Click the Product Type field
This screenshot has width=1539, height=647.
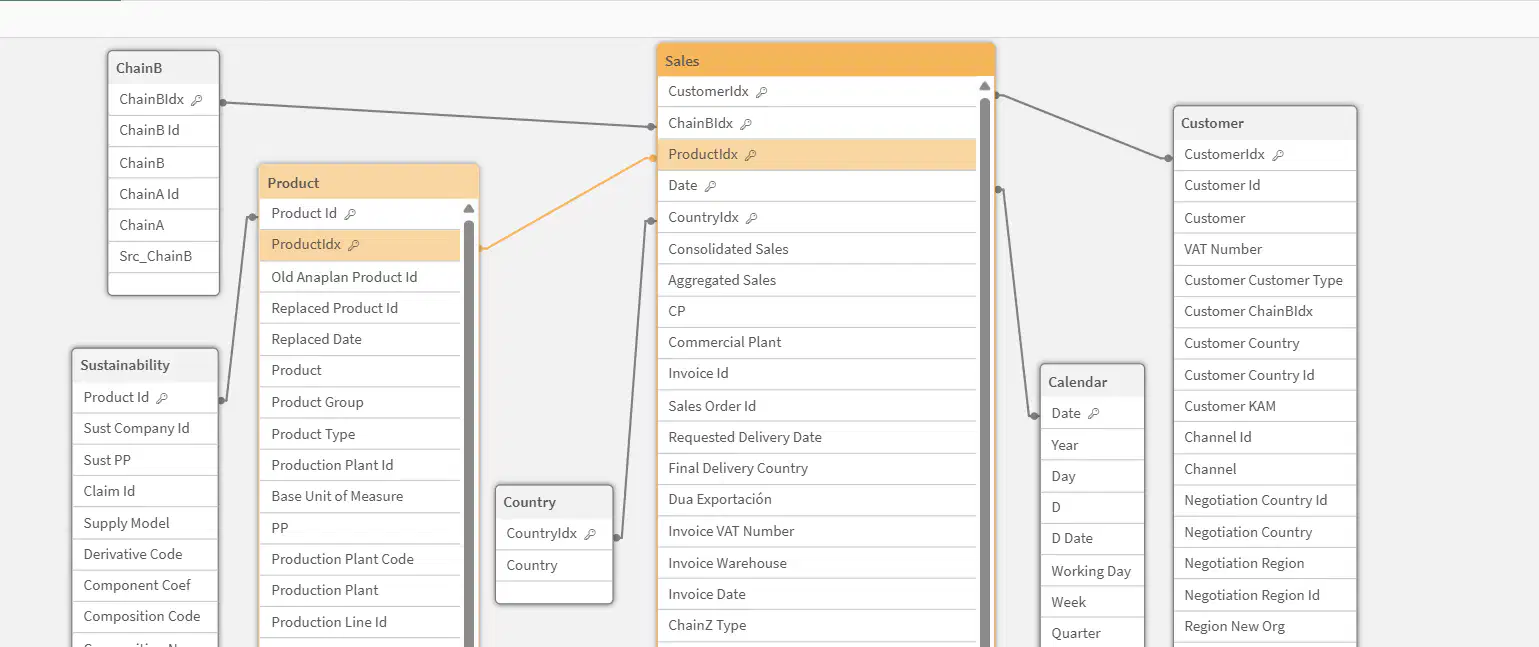[x=360, y=434]
